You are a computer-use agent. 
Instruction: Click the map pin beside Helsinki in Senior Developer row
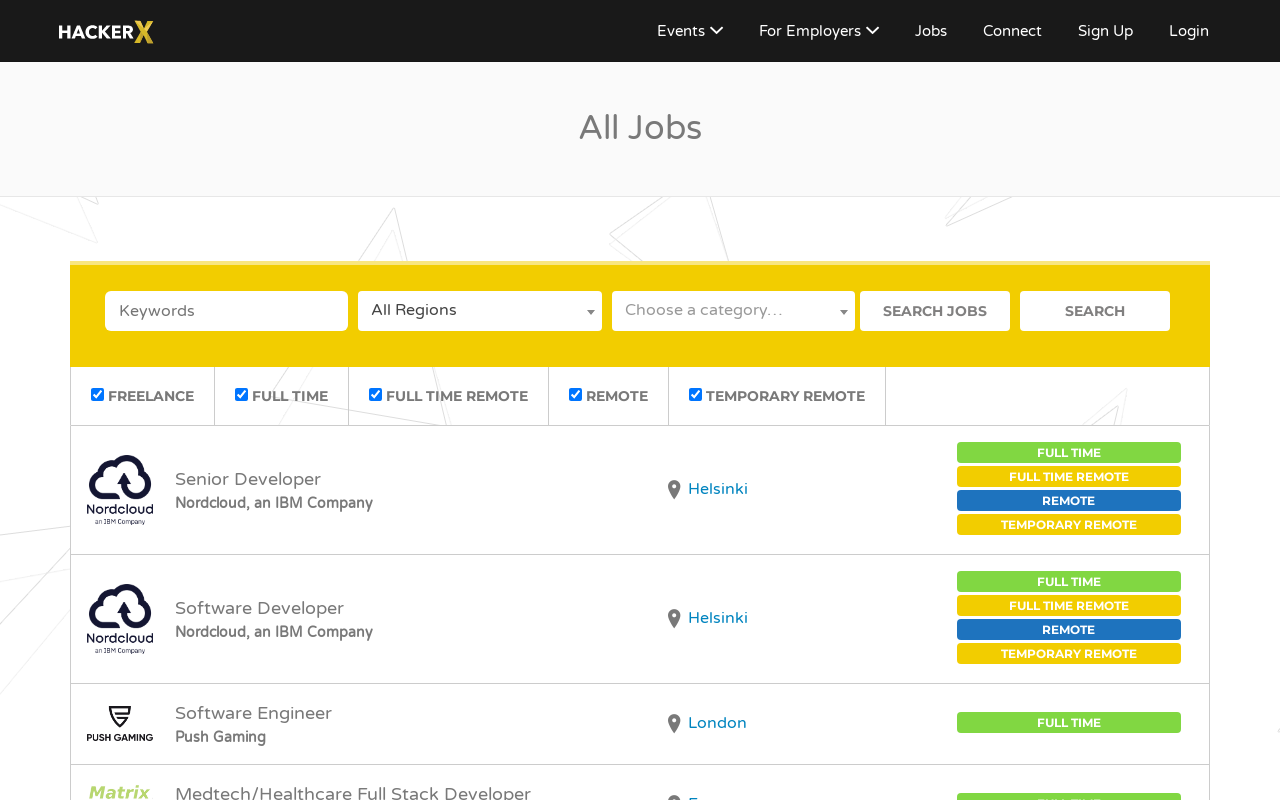pos(674,490)
